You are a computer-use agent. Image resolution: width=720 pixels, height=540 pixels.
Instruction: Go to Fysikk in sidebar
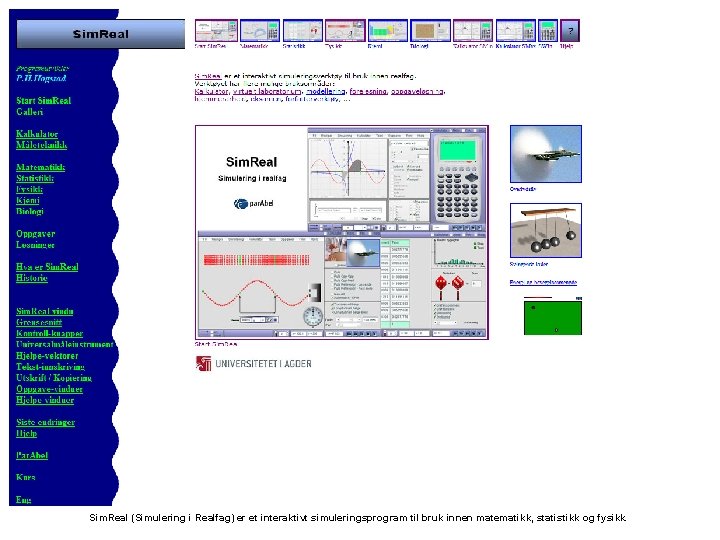[x=29, y=189]
